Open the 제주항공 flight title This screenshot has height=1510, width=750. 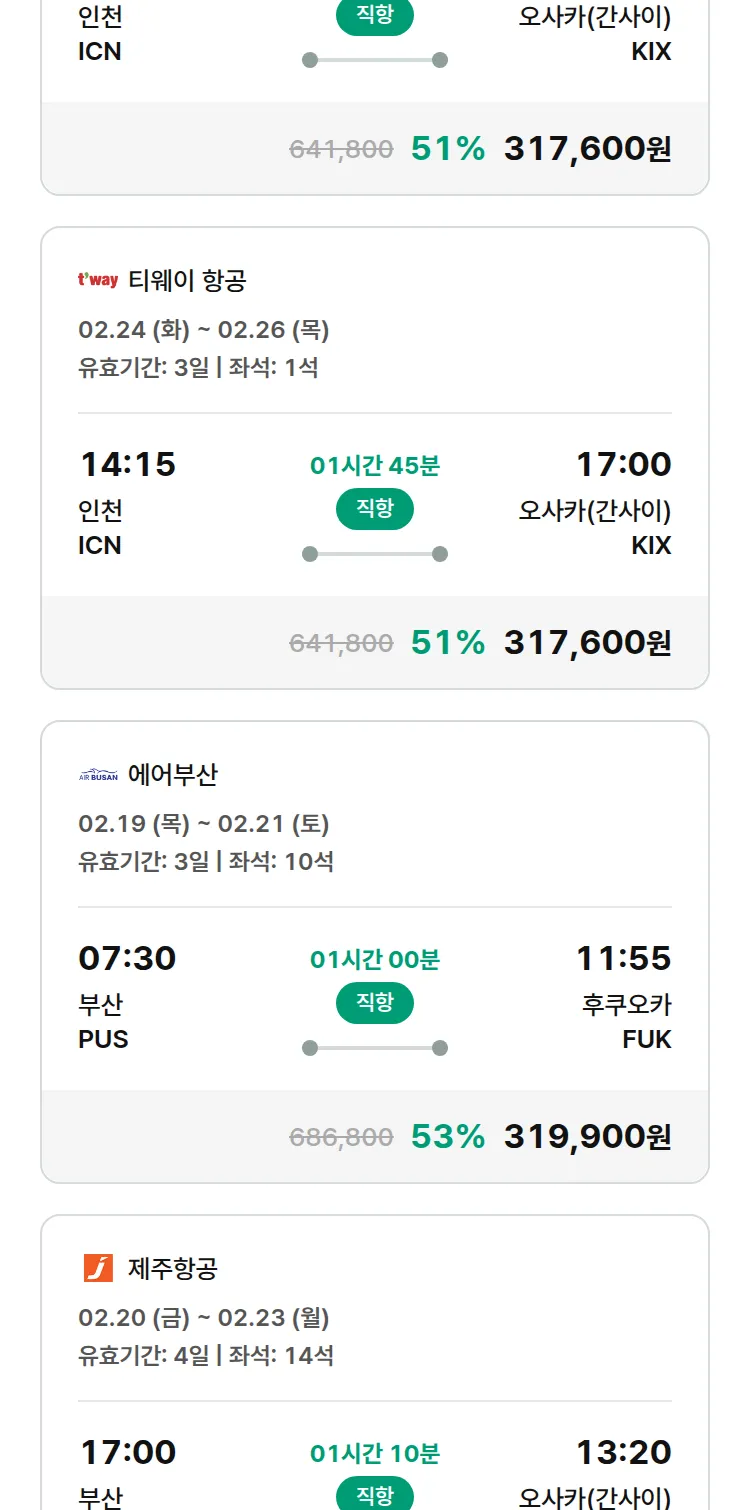[x=173, y=1269]
